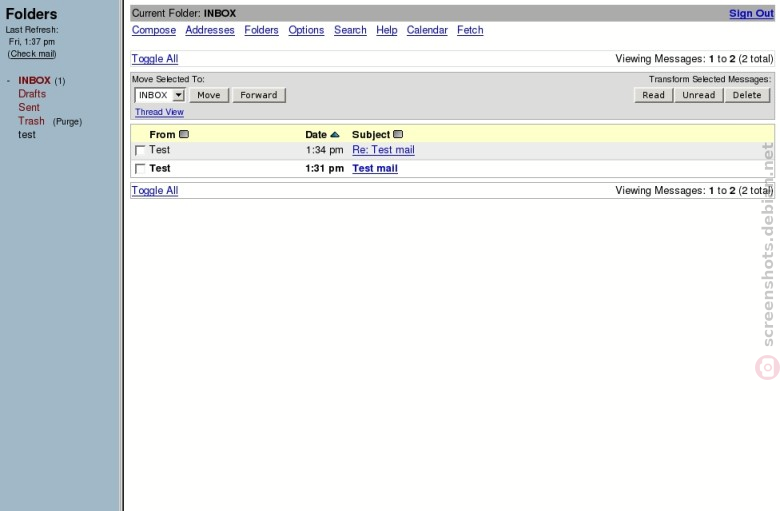Mark selected messages as Unread
Viewport: 780px width, 511px height.
coord(698,95)
